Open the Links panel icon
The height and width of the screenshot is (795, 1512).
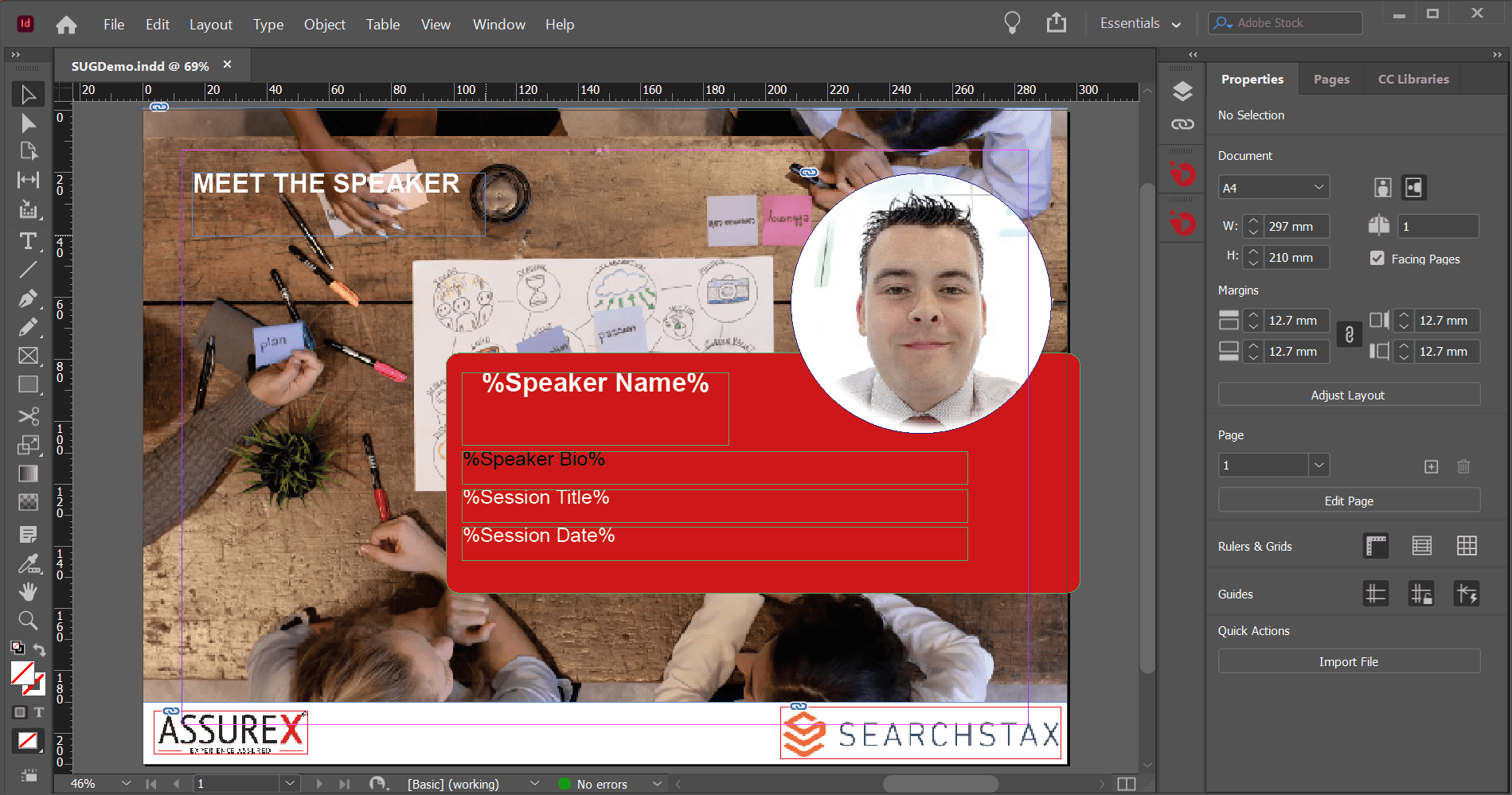pyautogui.click(x=1182, y=124)
